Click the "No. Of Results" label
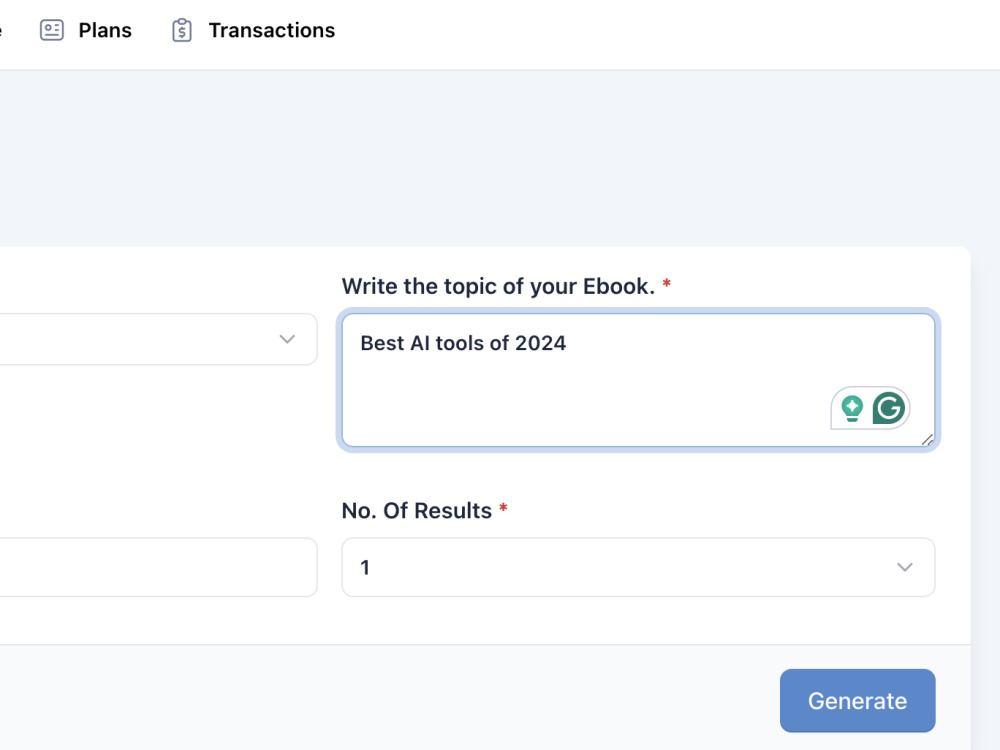The height and width of the screenshot is (750, 1000). (416, 510)
